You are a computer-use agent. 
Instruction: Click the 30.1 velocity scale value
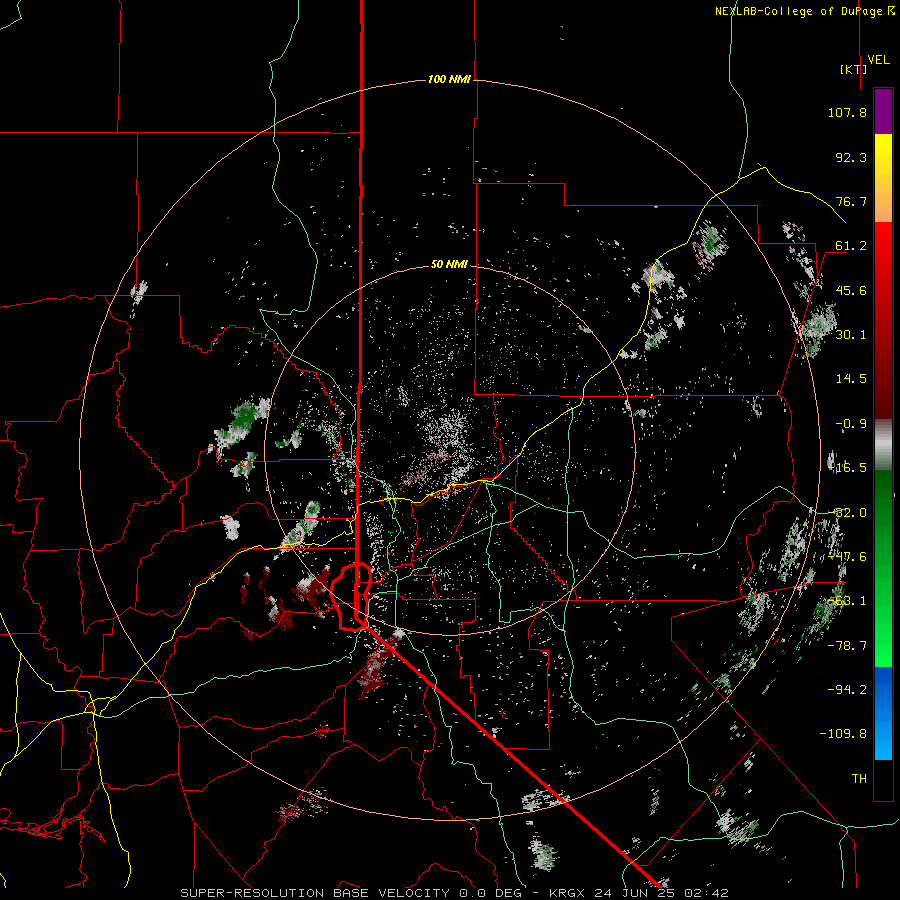click(x=851, y=335)
